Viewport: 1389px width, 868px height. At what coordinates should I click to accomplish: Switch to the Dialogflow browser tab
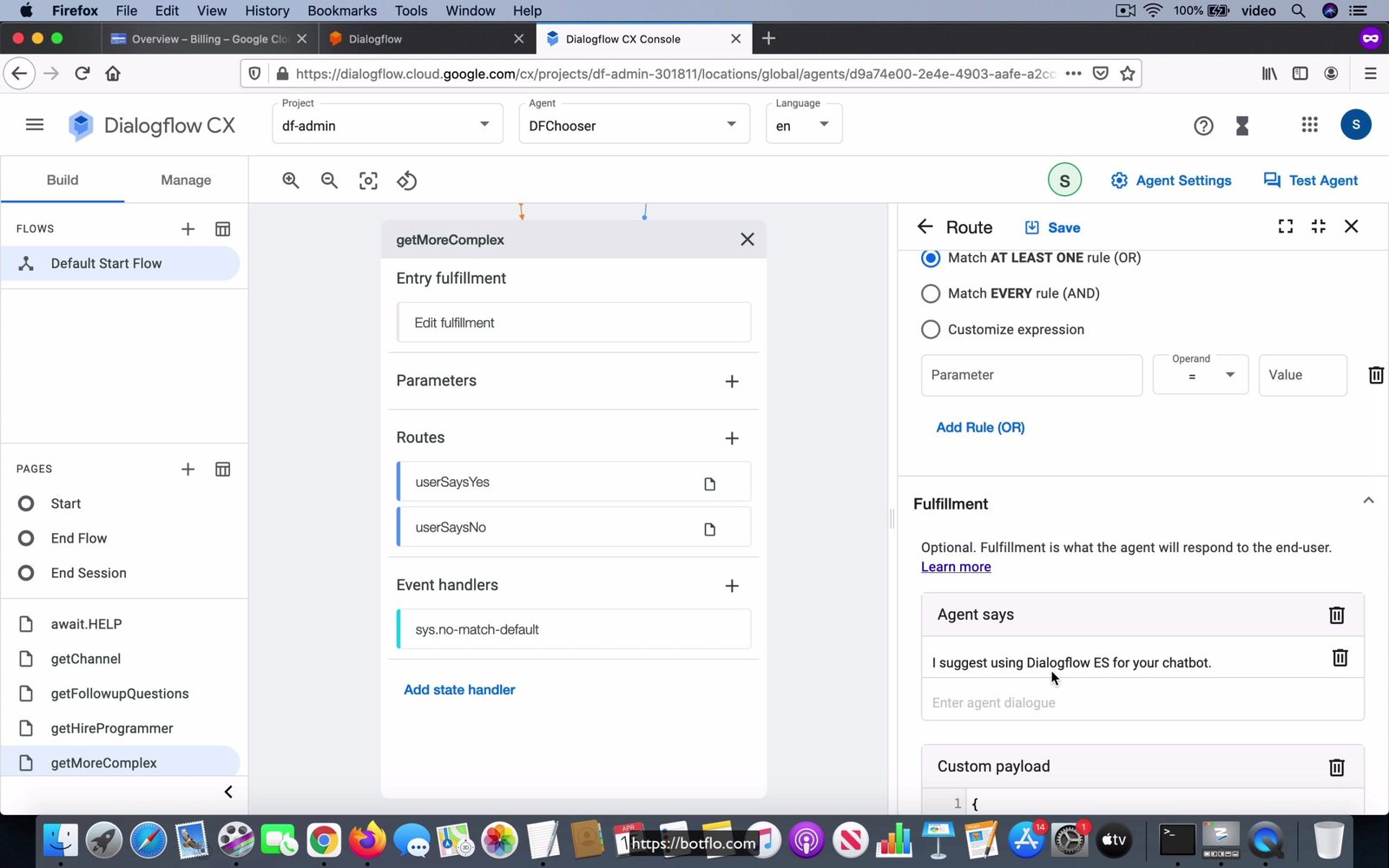426,39
